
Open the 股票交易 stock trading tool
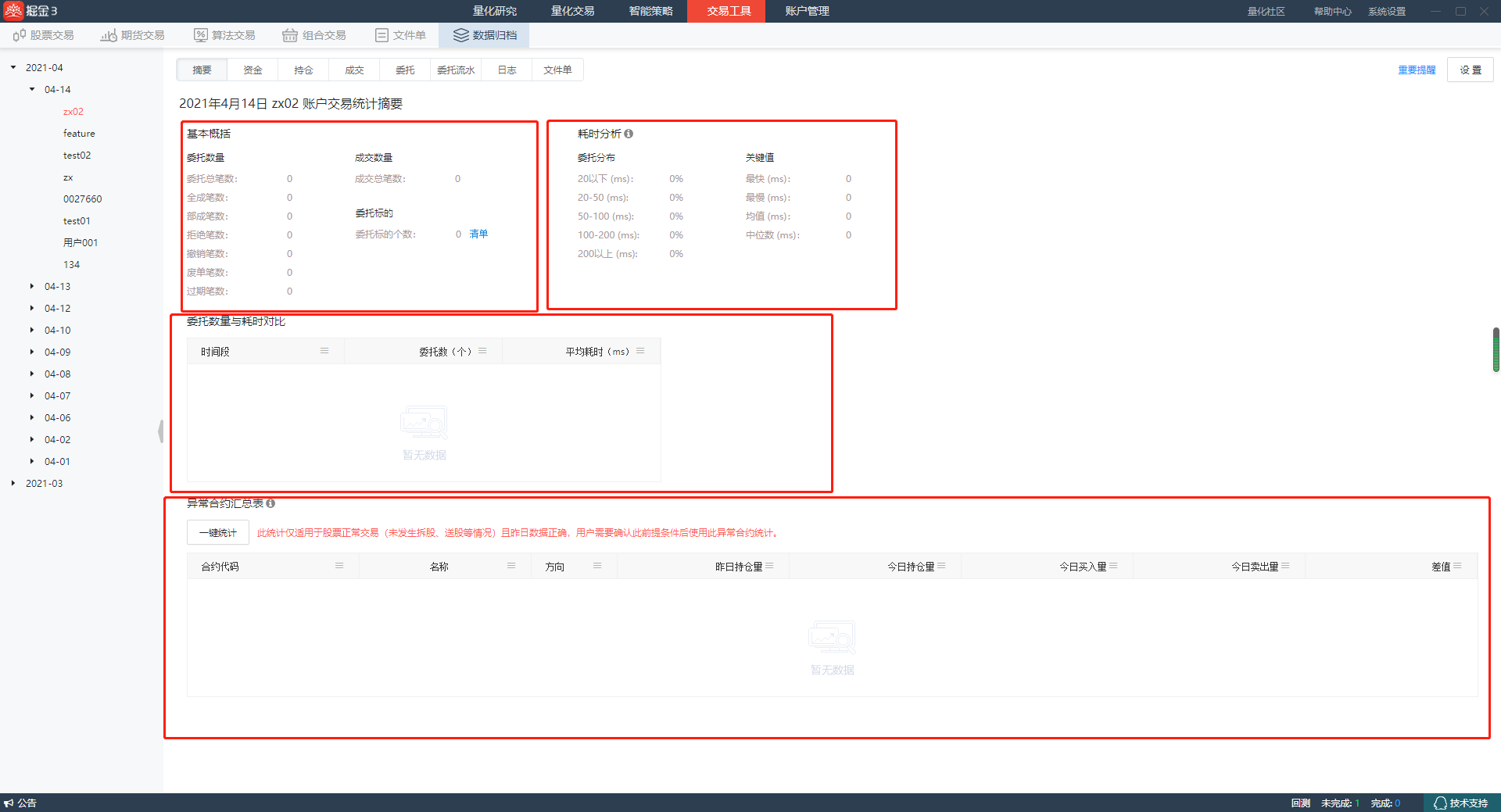coord(44,35)
